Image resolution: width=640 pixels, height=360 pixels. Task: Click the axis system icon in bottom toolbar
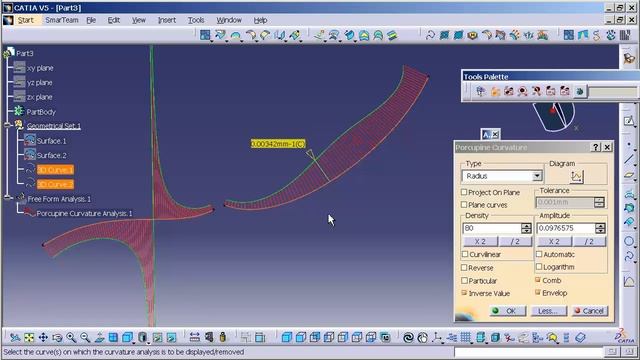pyautogui.click(x=437, y=338)
